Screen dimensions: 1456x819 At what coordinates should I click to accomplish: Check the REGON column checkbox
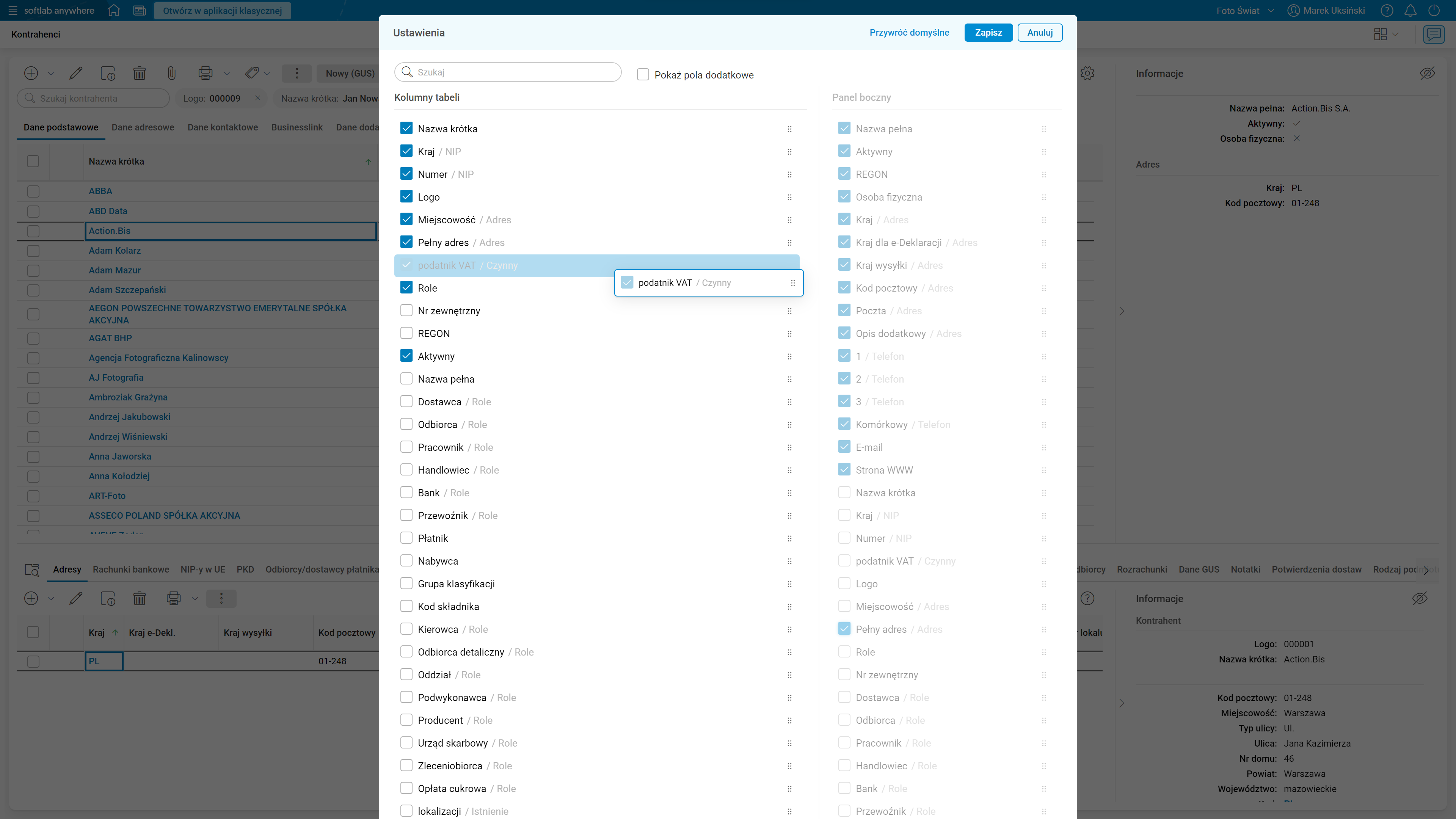(x=406, y=334)
